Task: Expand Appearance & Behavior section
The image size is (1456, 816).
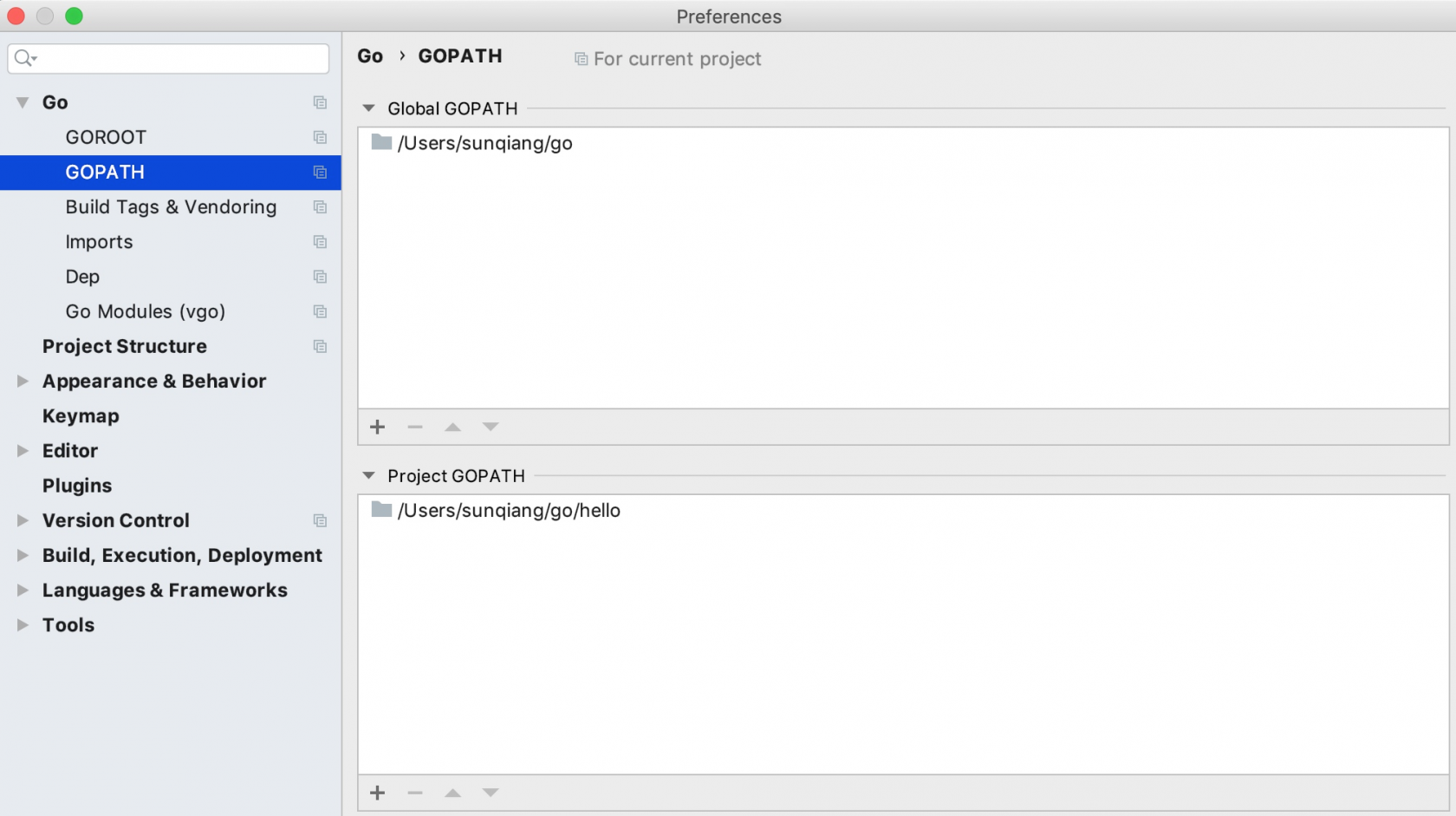Action: (x=23, y=381)
